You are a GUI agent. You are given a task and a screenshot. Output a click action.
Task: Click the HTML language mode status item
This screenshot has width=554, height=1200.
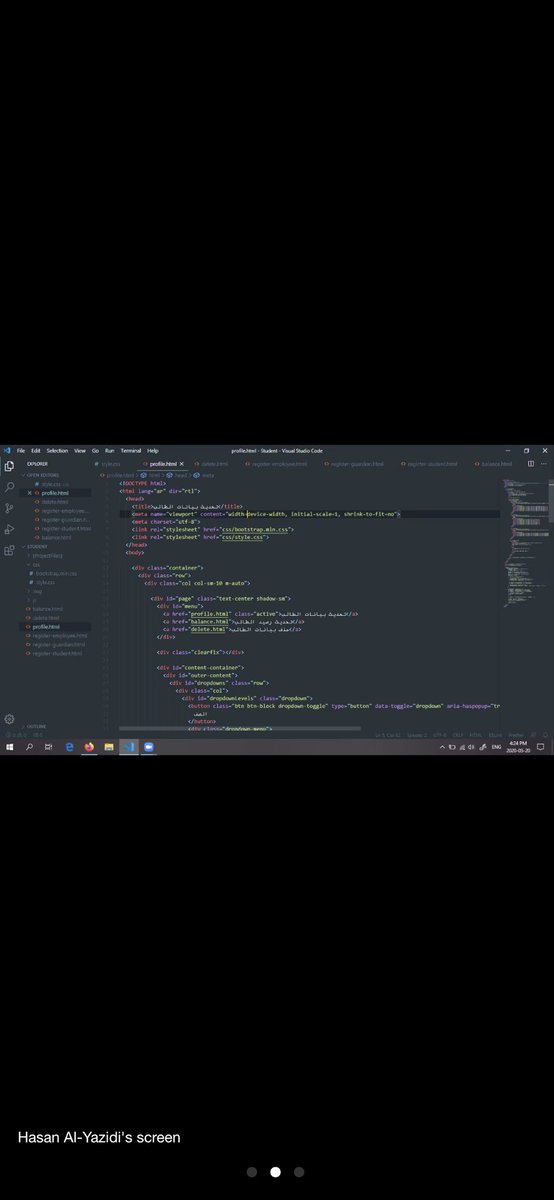[476, 735]
